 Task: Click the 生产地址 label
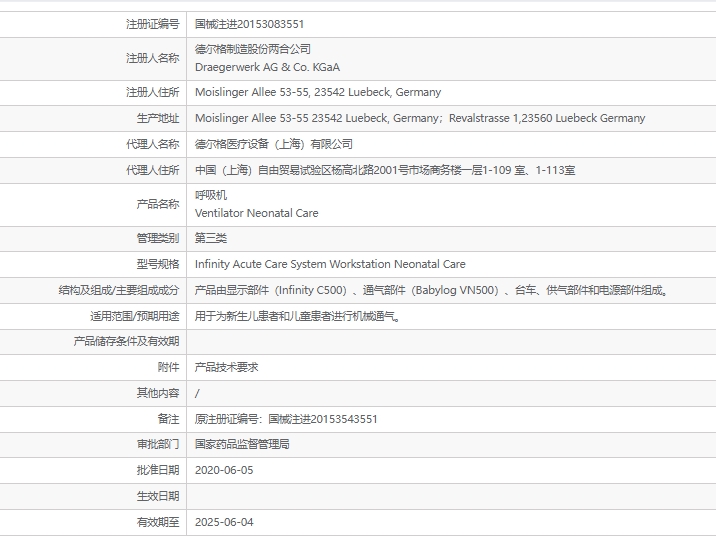click(158, 118)
